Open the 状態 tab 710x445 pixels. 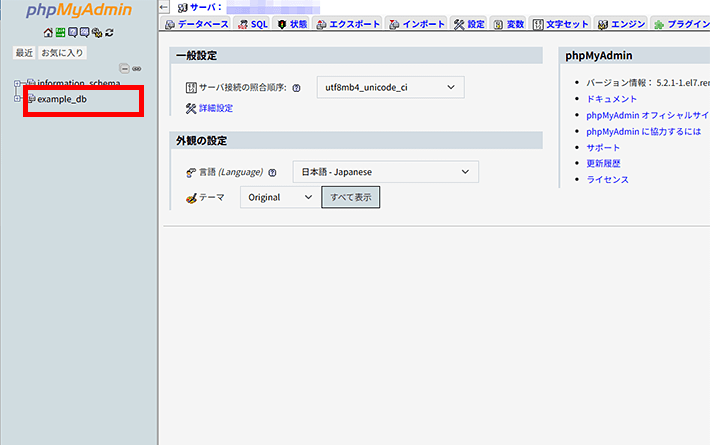coord(292,24)
